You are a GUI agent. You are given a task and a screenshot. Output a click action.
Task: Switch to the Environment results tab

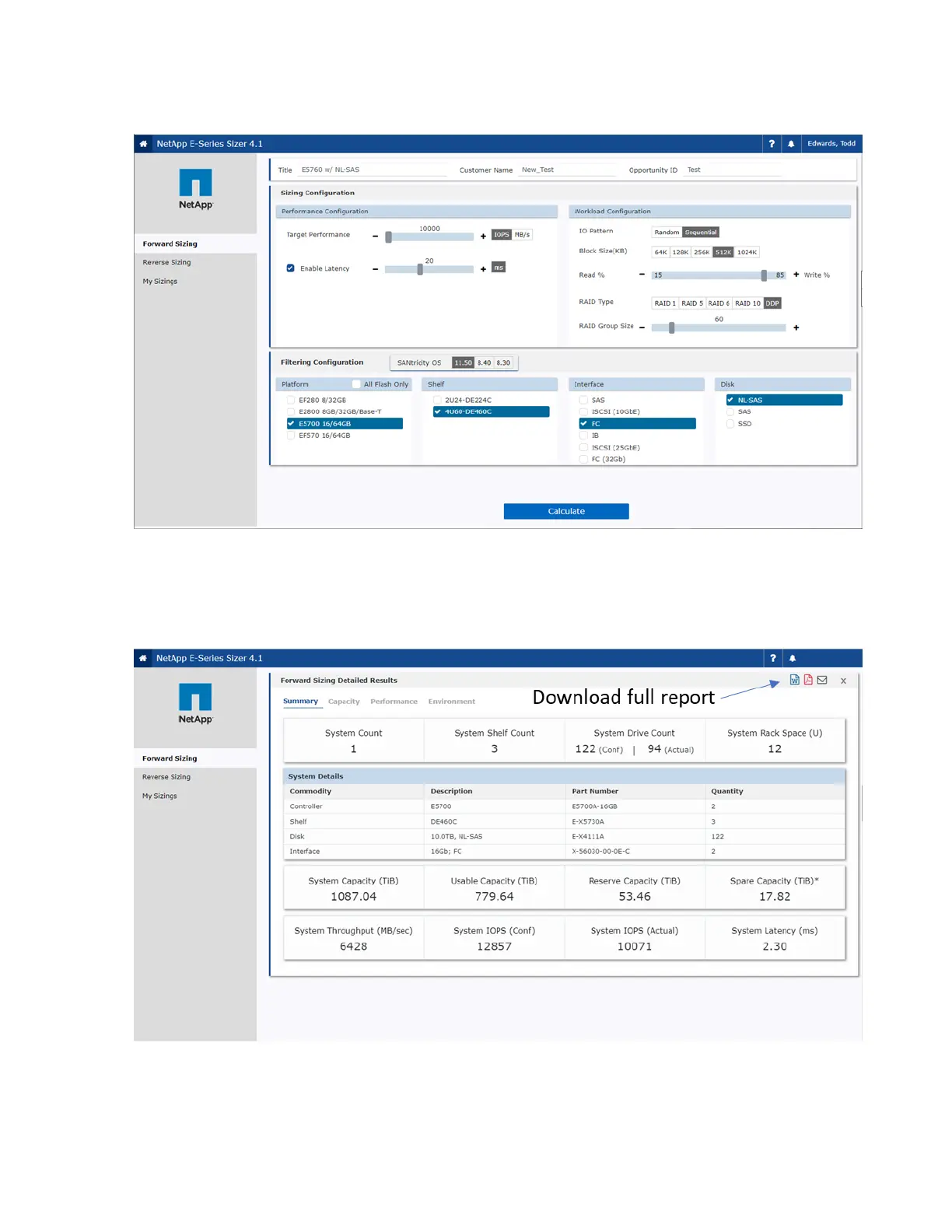pos(451,702)
